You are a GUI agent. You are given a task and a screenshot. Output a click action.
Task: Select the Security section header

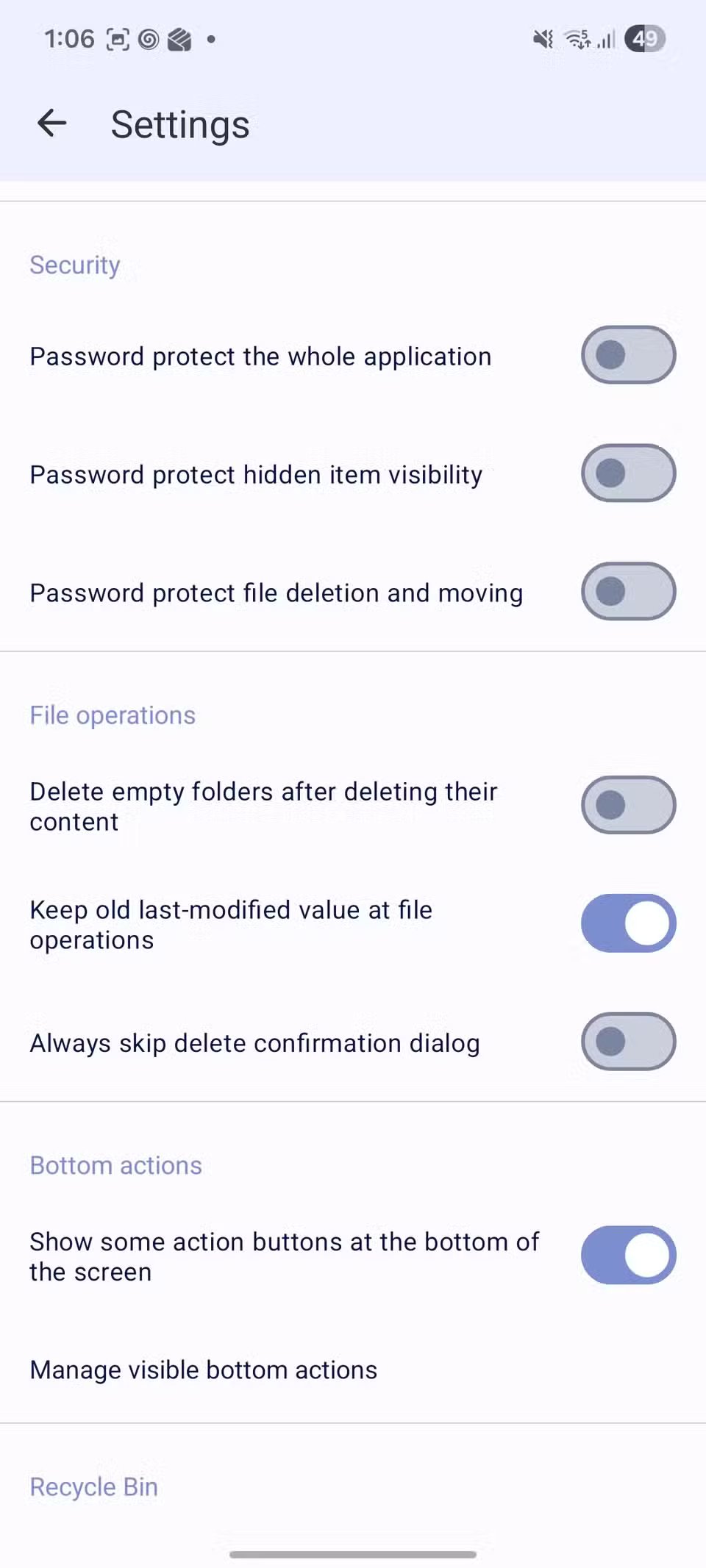click(74, 265)
